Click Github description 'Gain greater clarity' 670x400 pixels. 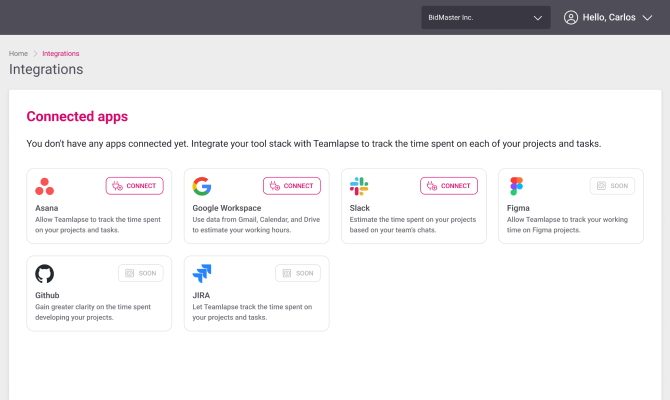click(93, 312)
